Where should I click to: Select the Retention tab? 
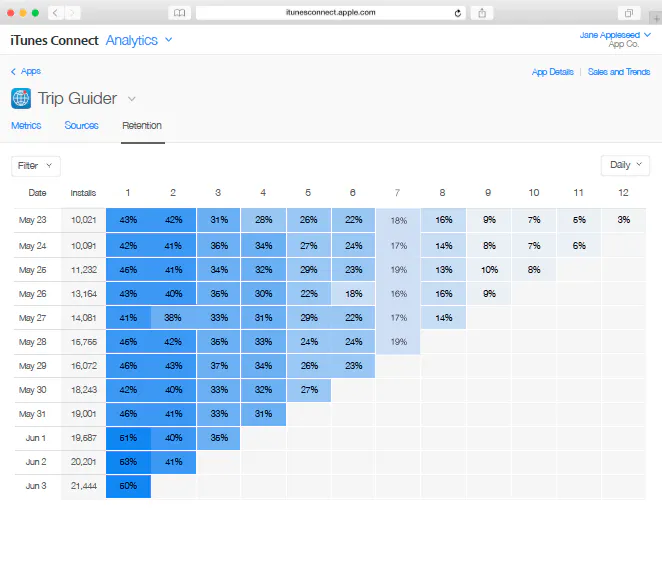pos(142,126)
